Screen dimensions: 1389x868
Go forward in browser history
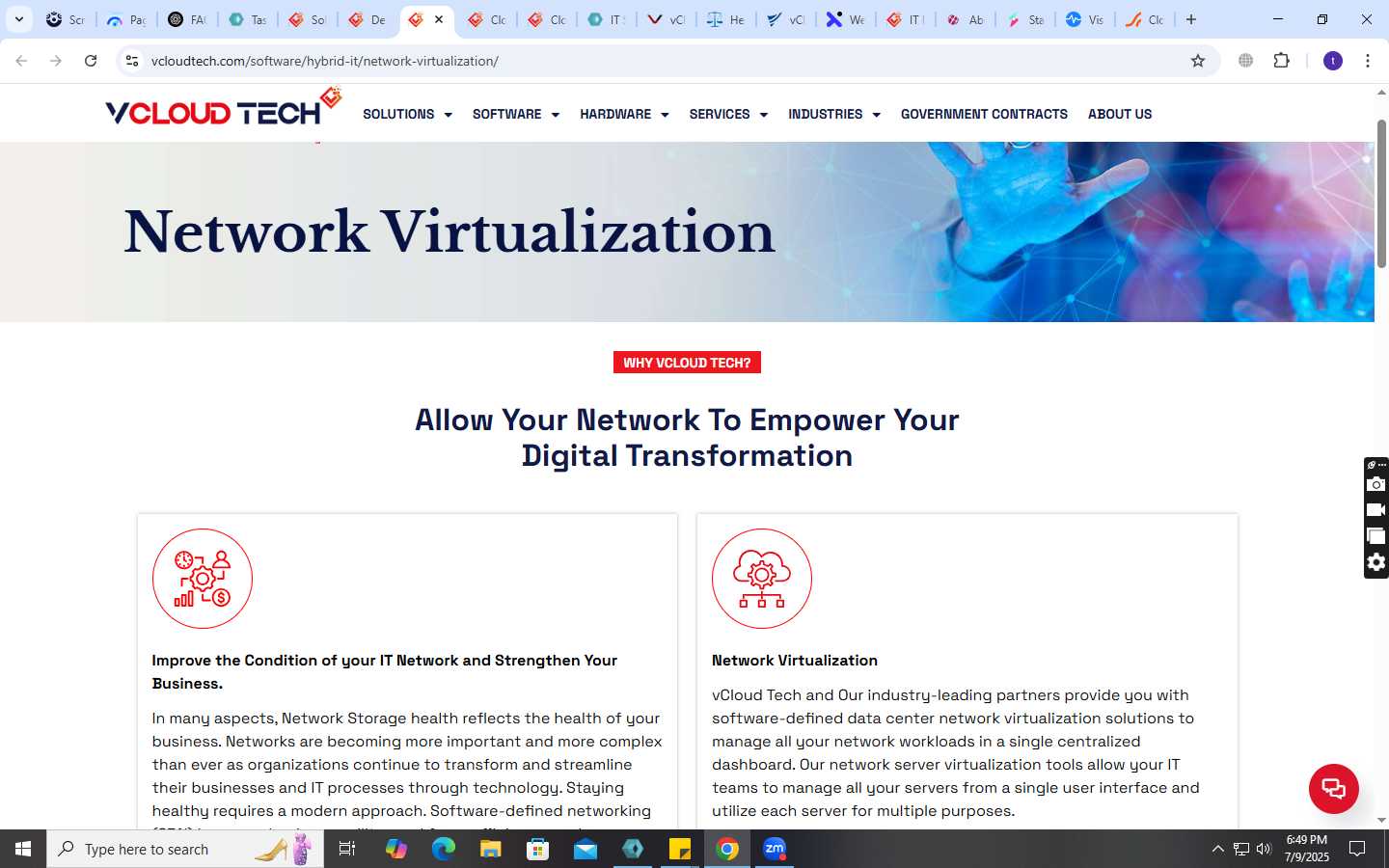tap(56, 61)
